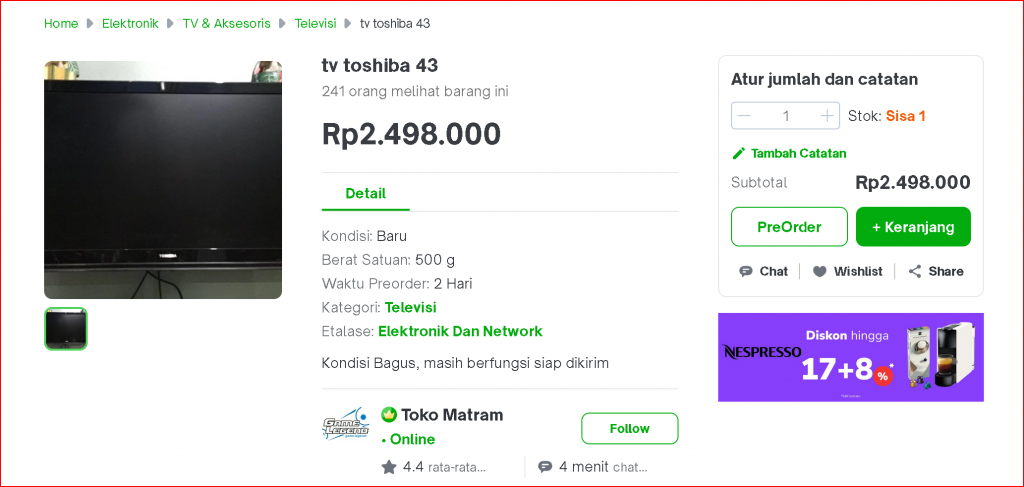Go to Home in the breadcrumb
Viewport: 1024px width, 487px height.
point(61,24)
